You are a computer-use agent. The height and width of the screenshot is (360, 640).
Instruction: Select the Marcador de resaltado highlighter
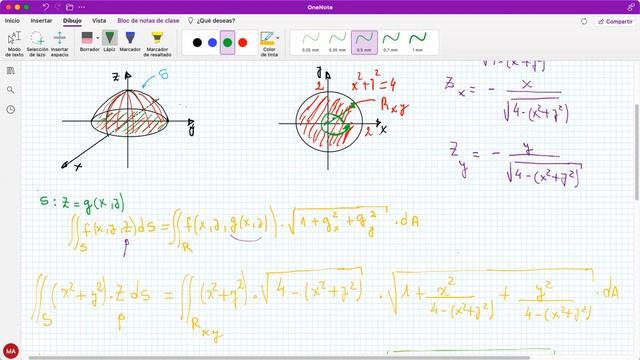pyautogui.click(x=157, y=43)
